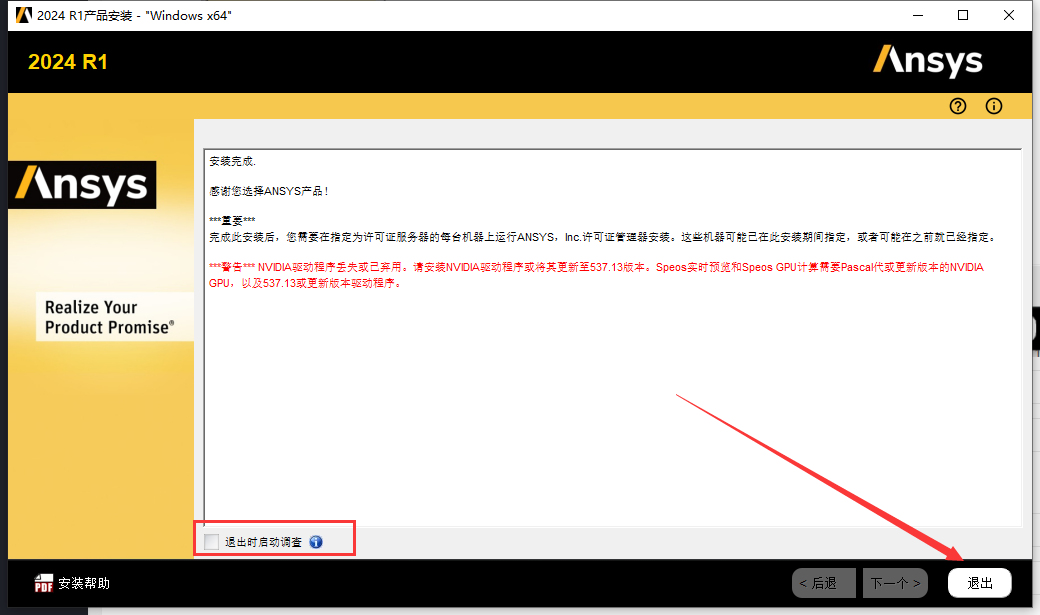The height and width of the screenshot is (615, 1040).
Task: Click the 感谢您选择ANSYS产品 text
Action: (269, 191)
